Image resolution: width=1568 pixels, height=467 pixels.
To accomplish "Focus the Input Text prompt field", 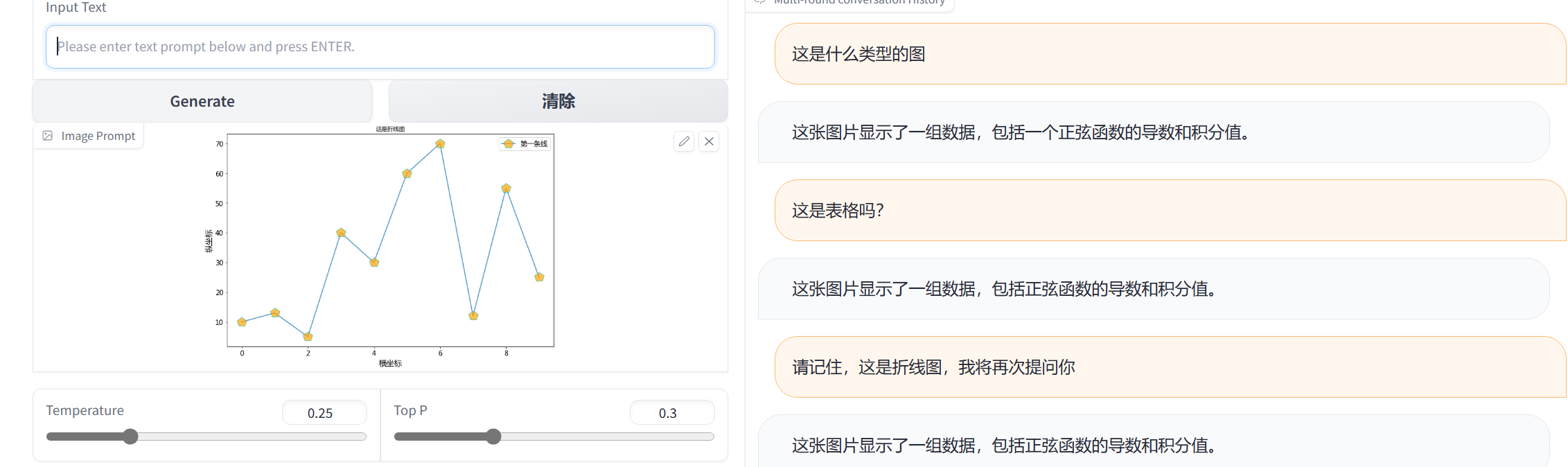I will pyautogui.click(x=380, y=46).
